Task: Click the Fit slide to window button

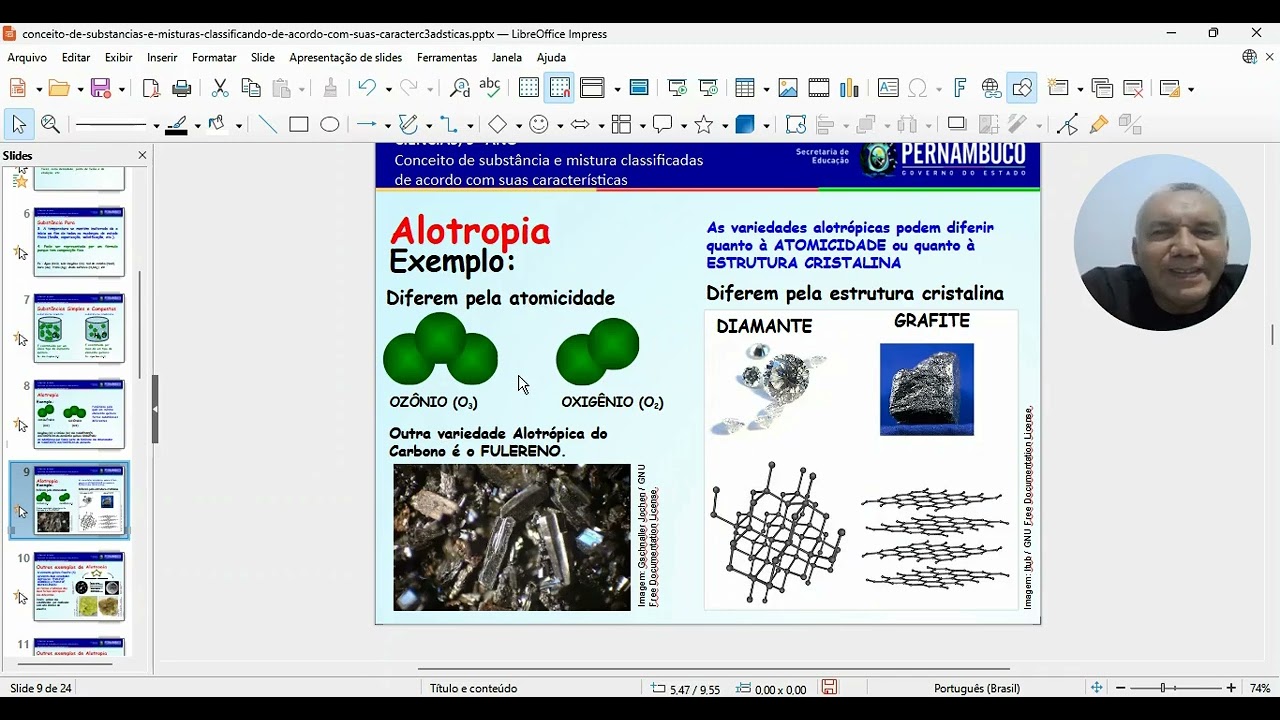Action: click(x=1096, y=688)
